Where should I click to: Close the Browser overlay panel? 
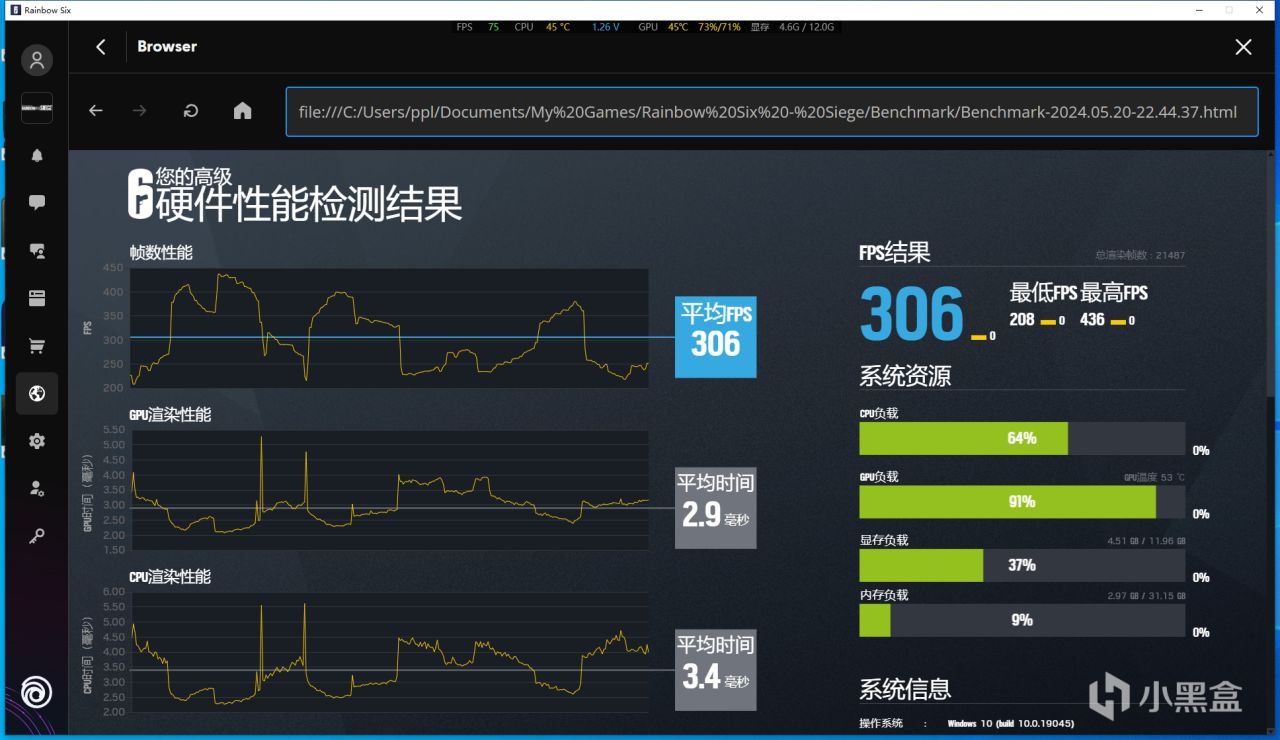[1243, 47]
